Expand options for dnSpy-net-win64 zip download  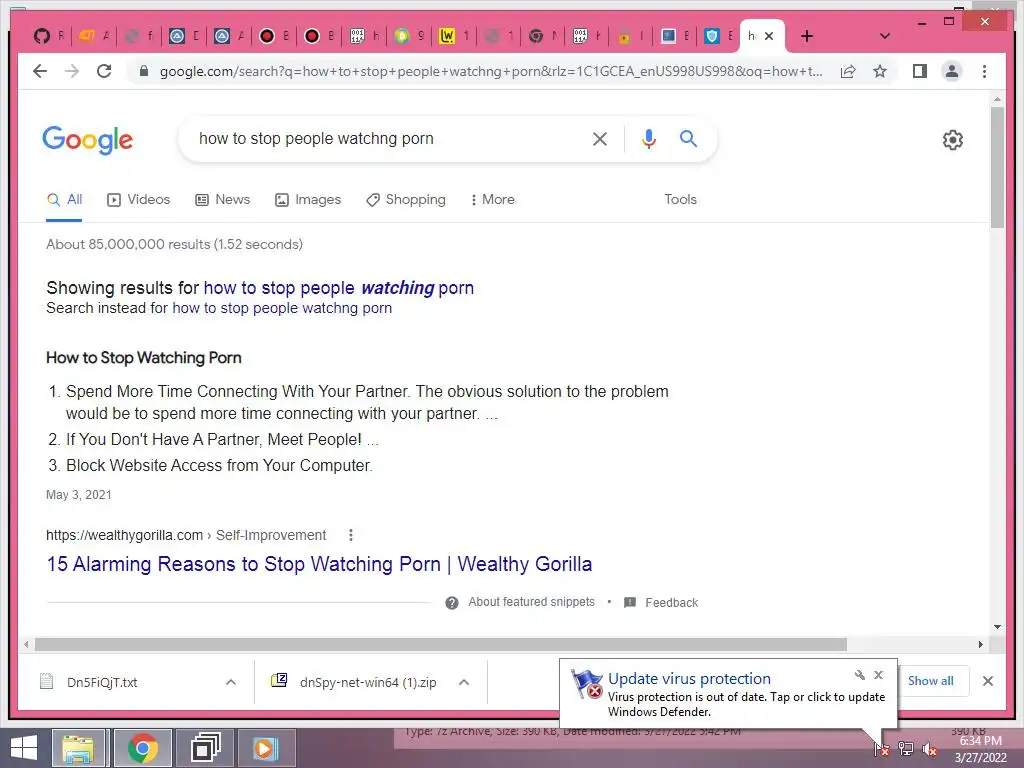464,682
